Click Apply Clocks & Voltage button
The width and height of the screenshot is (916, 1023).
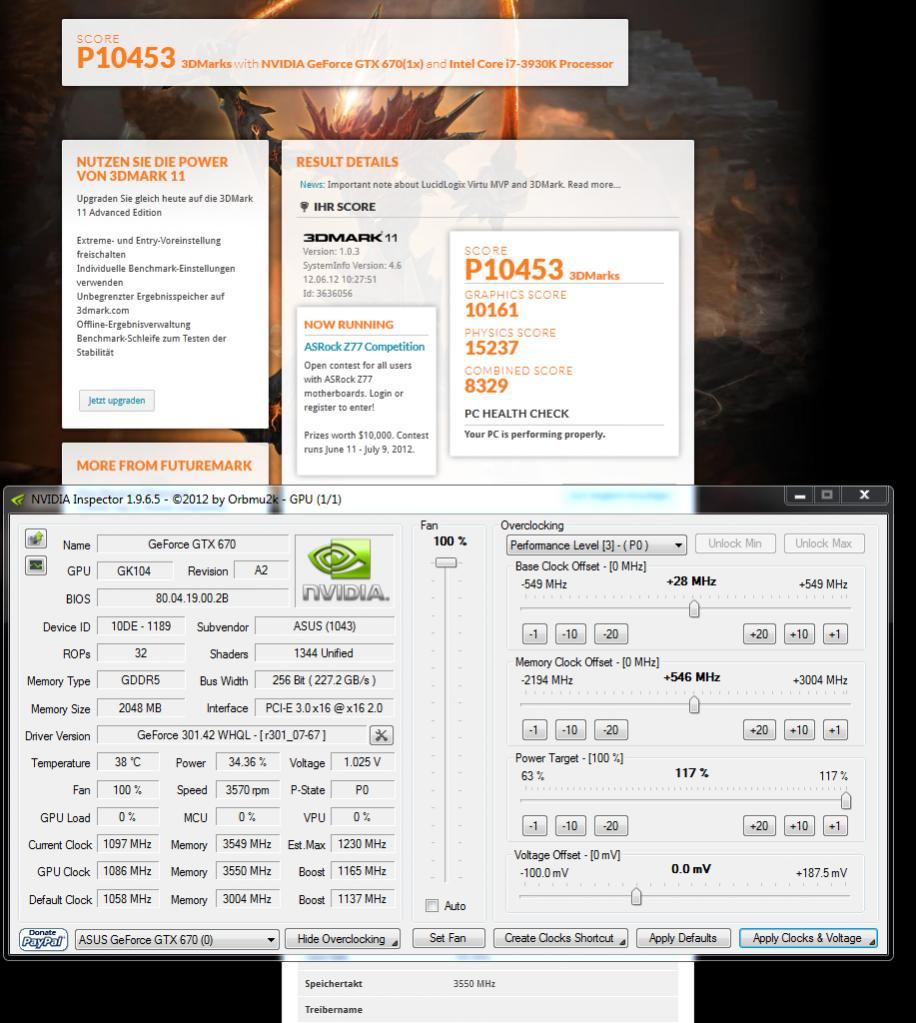[808, 938]
